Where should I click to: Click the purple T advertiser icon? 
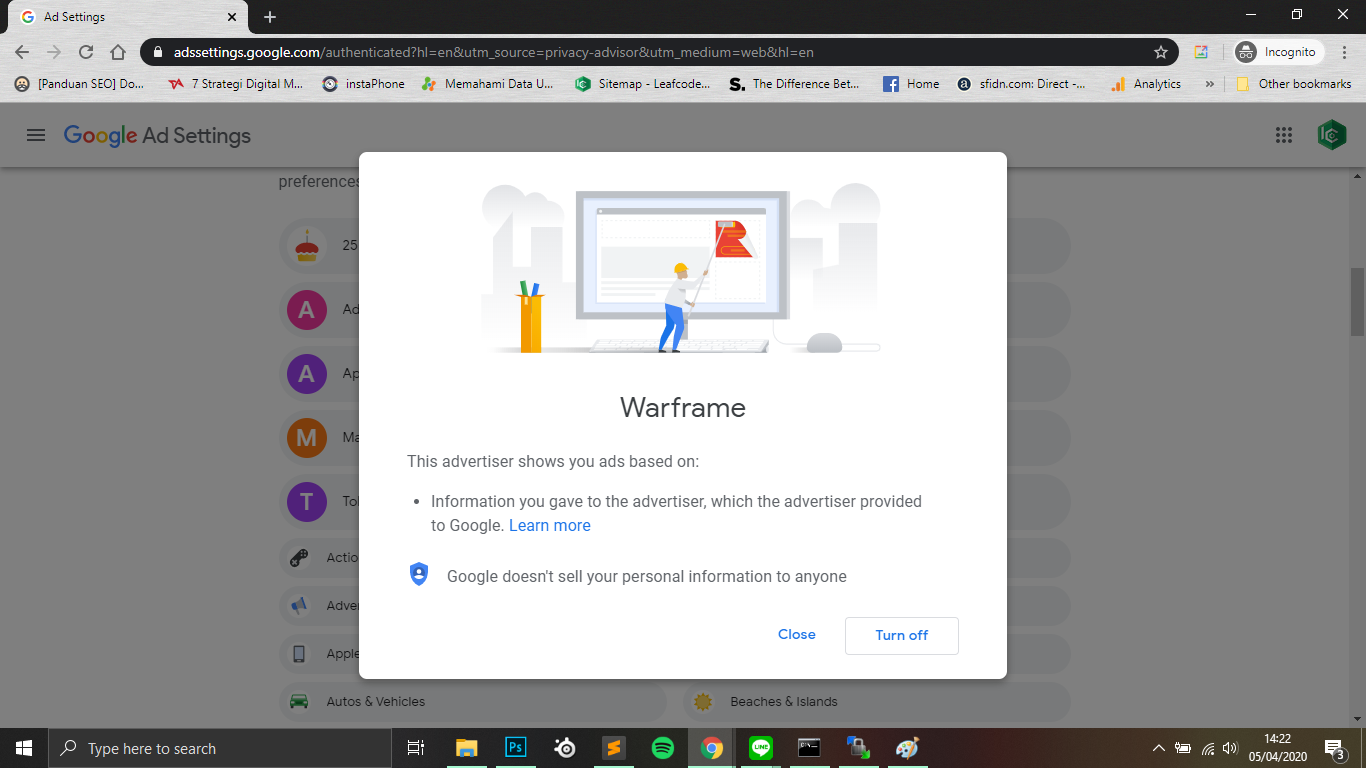pyautogui.click(x=307, y=502)
